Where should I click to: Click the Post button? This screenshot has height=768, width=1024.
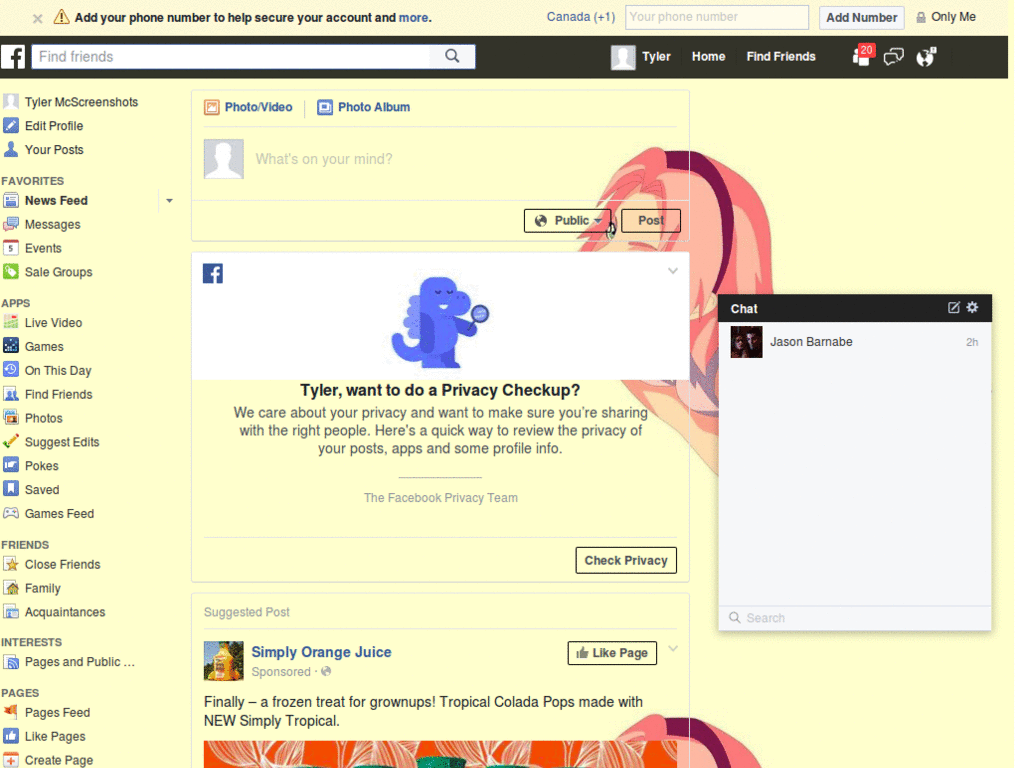click(650, 221)
